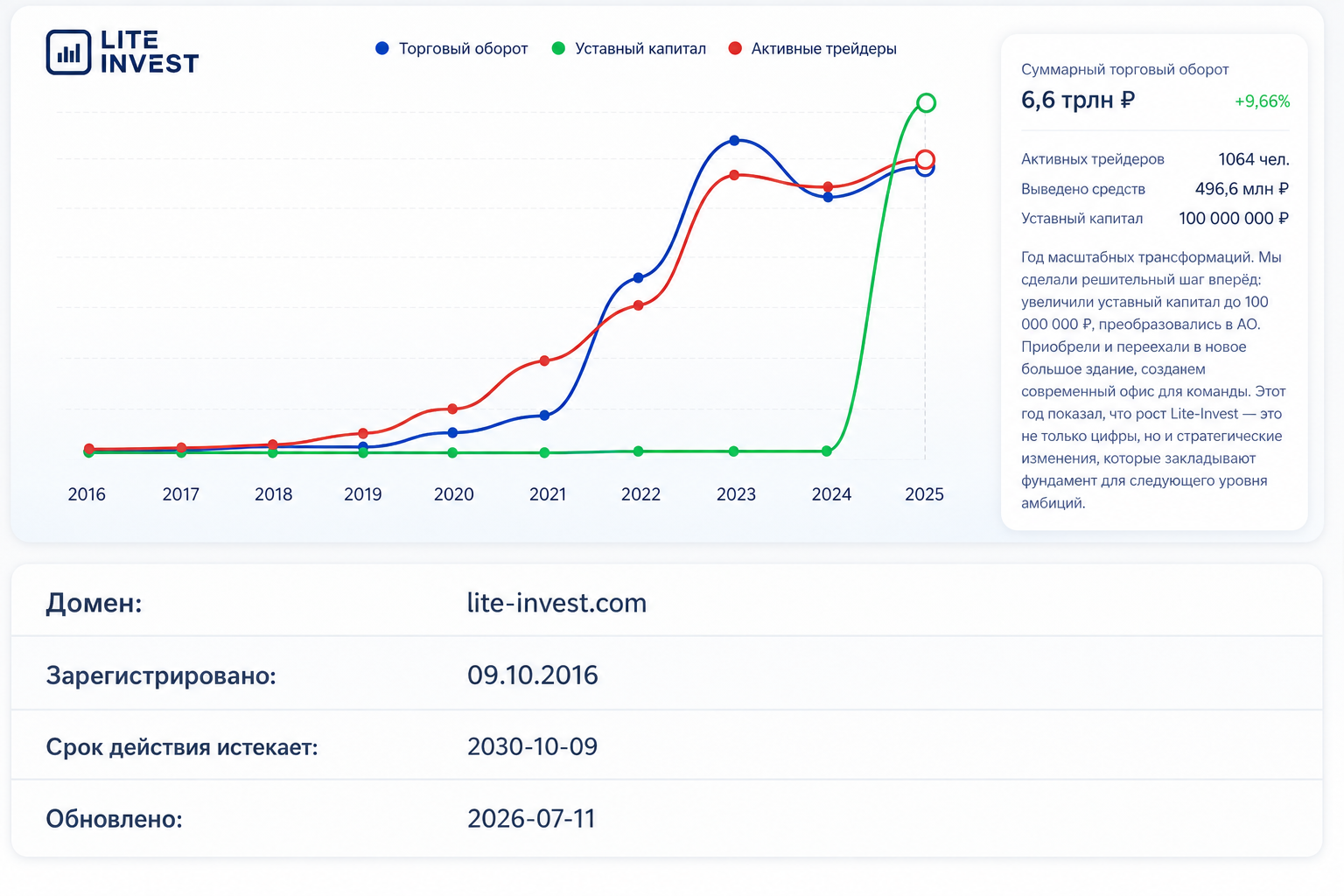Click the 2021 axis label
The image size is (1344, 896).
(548, 494)
